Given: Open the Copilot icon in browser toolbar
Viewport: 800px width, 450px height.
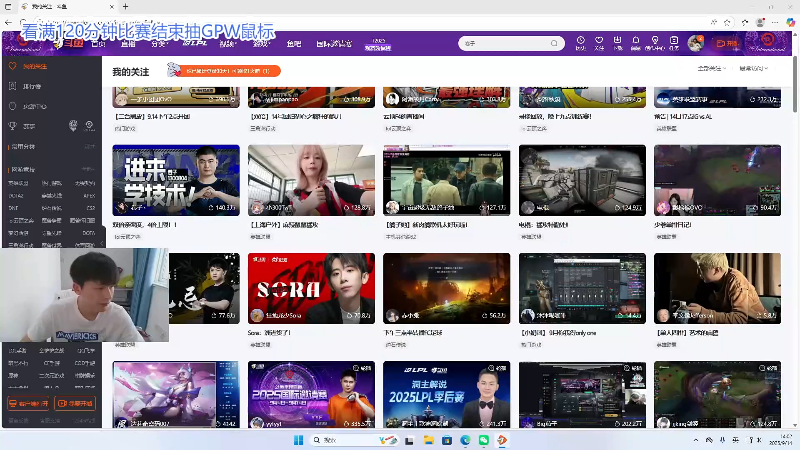Looking at the screenshot, I should (790, 22).
